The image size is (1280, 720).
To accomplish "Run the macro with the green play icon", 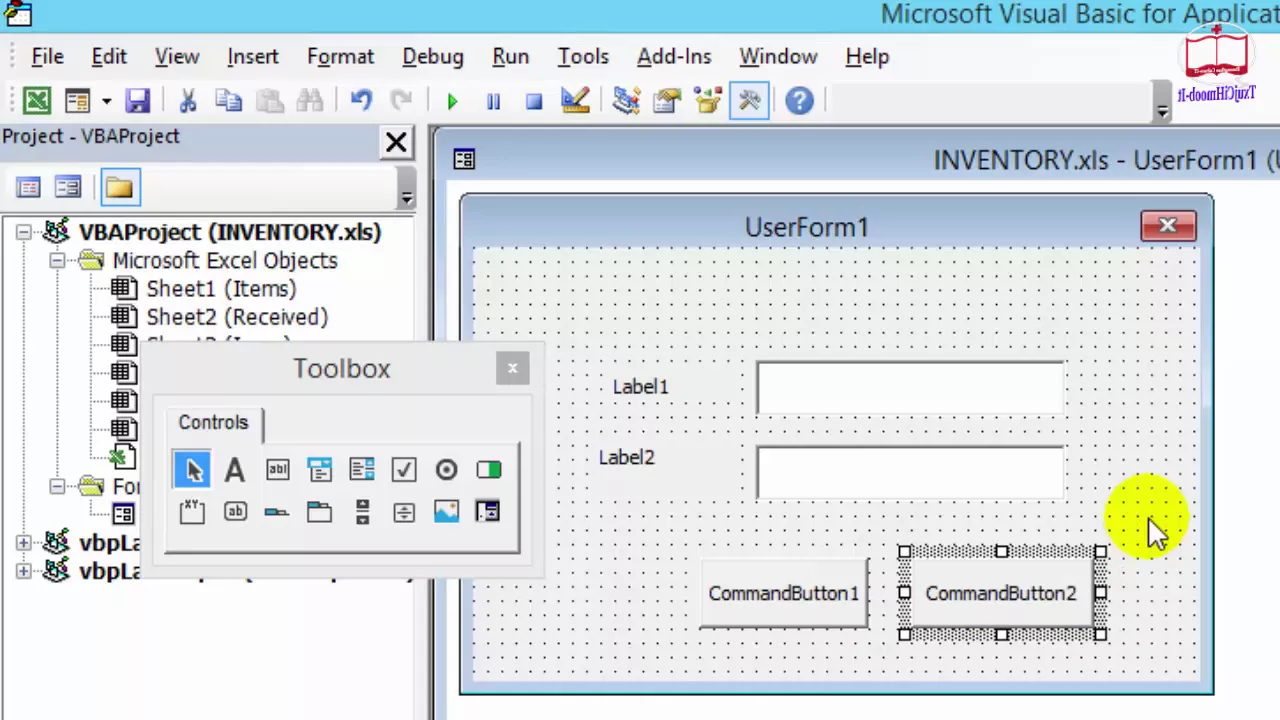I will [x=452, y=101].
